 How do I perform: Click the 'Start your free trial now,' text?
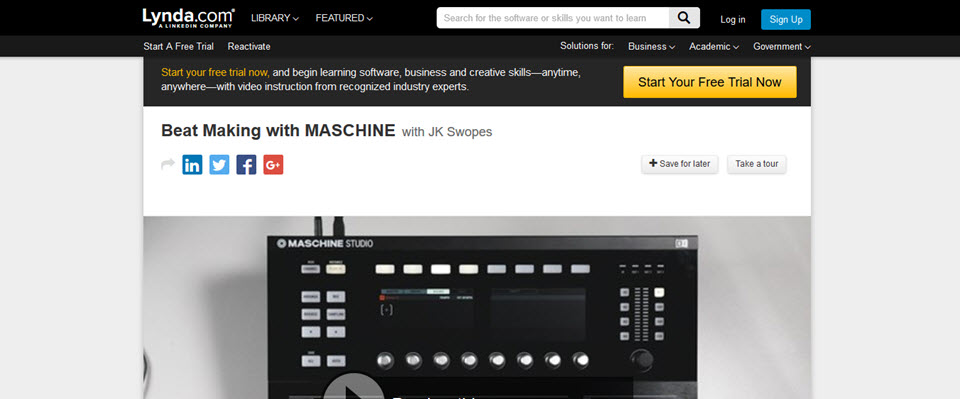(x=216, y=72)
